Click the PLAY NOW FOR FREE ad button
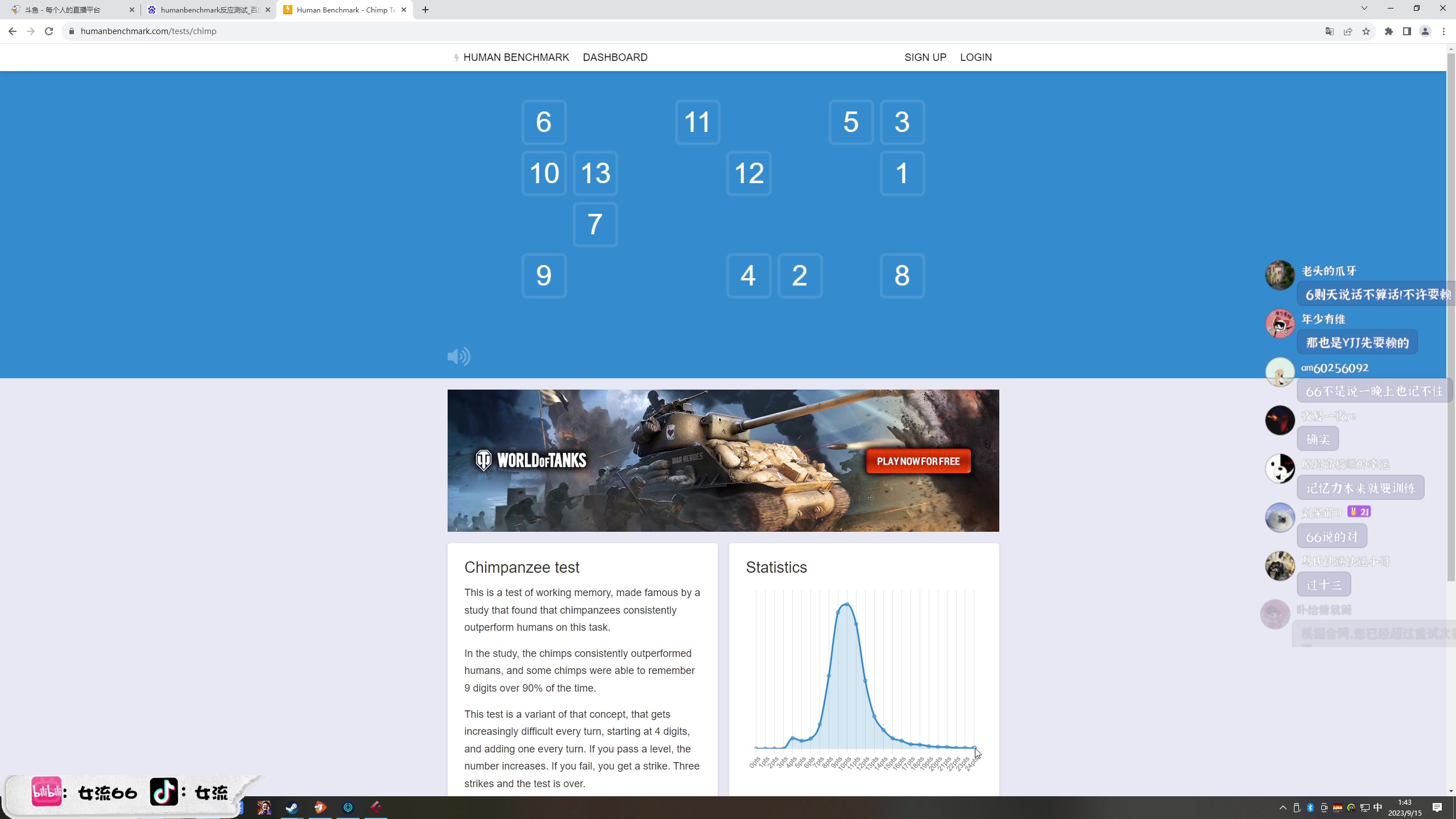 tap(918, 461)
